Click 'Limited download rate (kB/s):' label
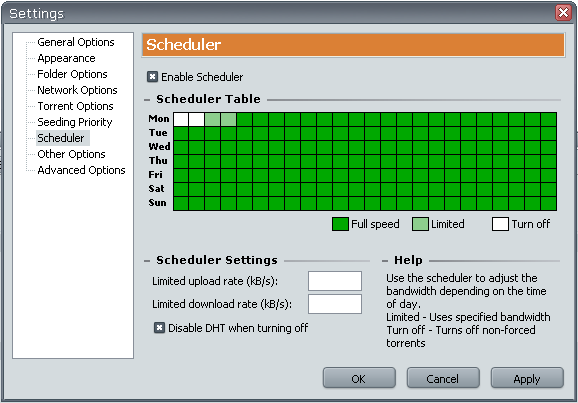Viewport: 578px width, 403px height. (x=222, y=304)
